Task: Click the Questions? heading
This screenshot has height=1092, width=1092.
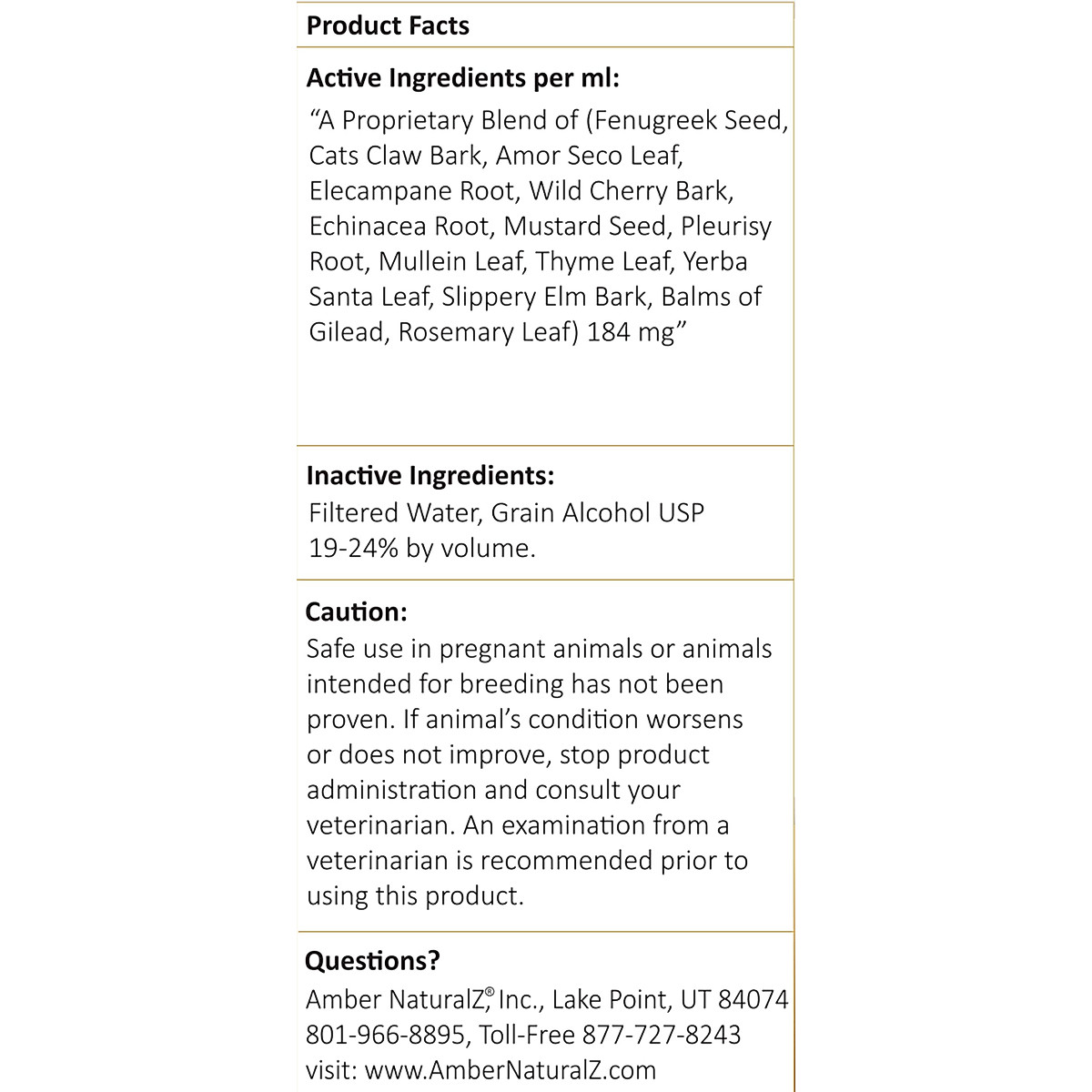Action: click(372, 960)
